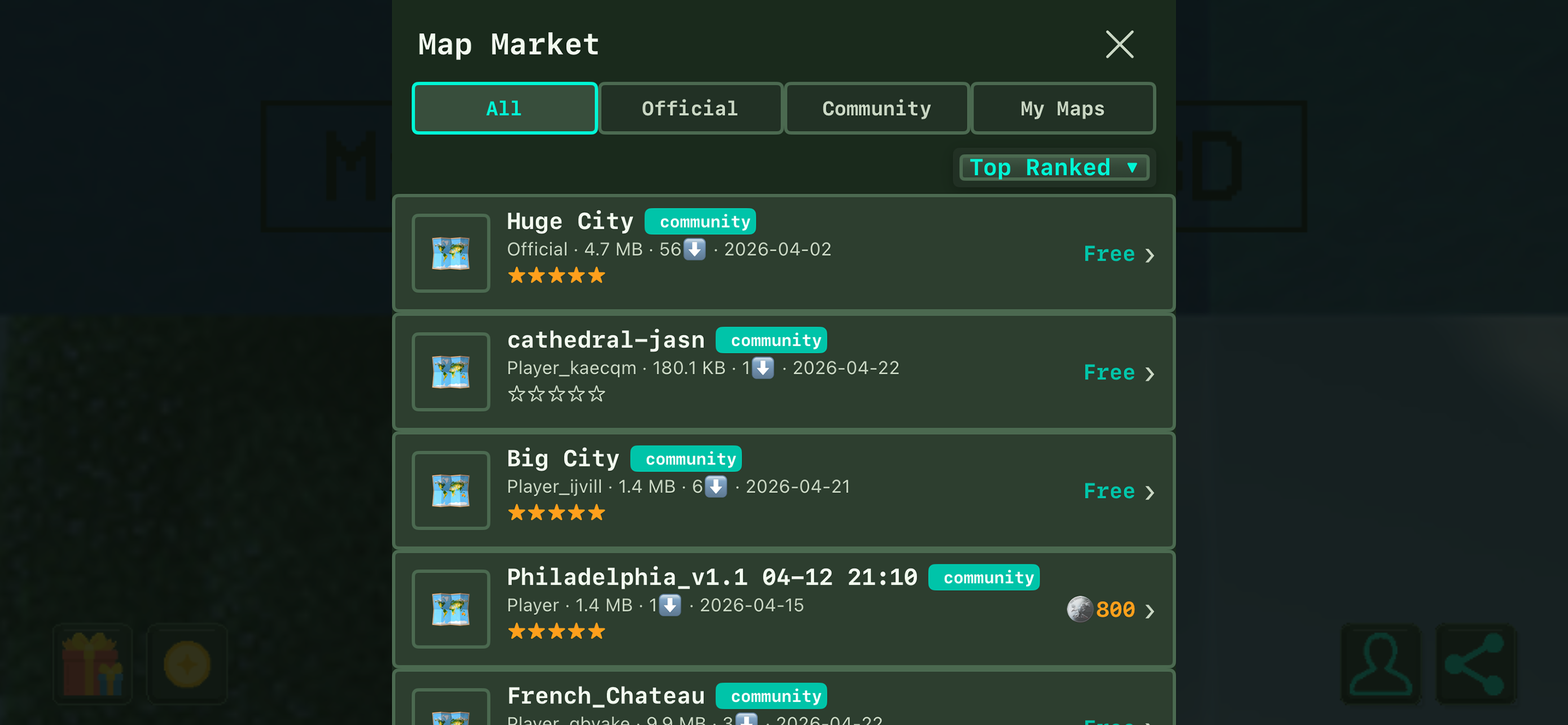Click the Big City map thumbnail icon
This screenshot has width=1568, height=725.
click(x=451, y=491)
